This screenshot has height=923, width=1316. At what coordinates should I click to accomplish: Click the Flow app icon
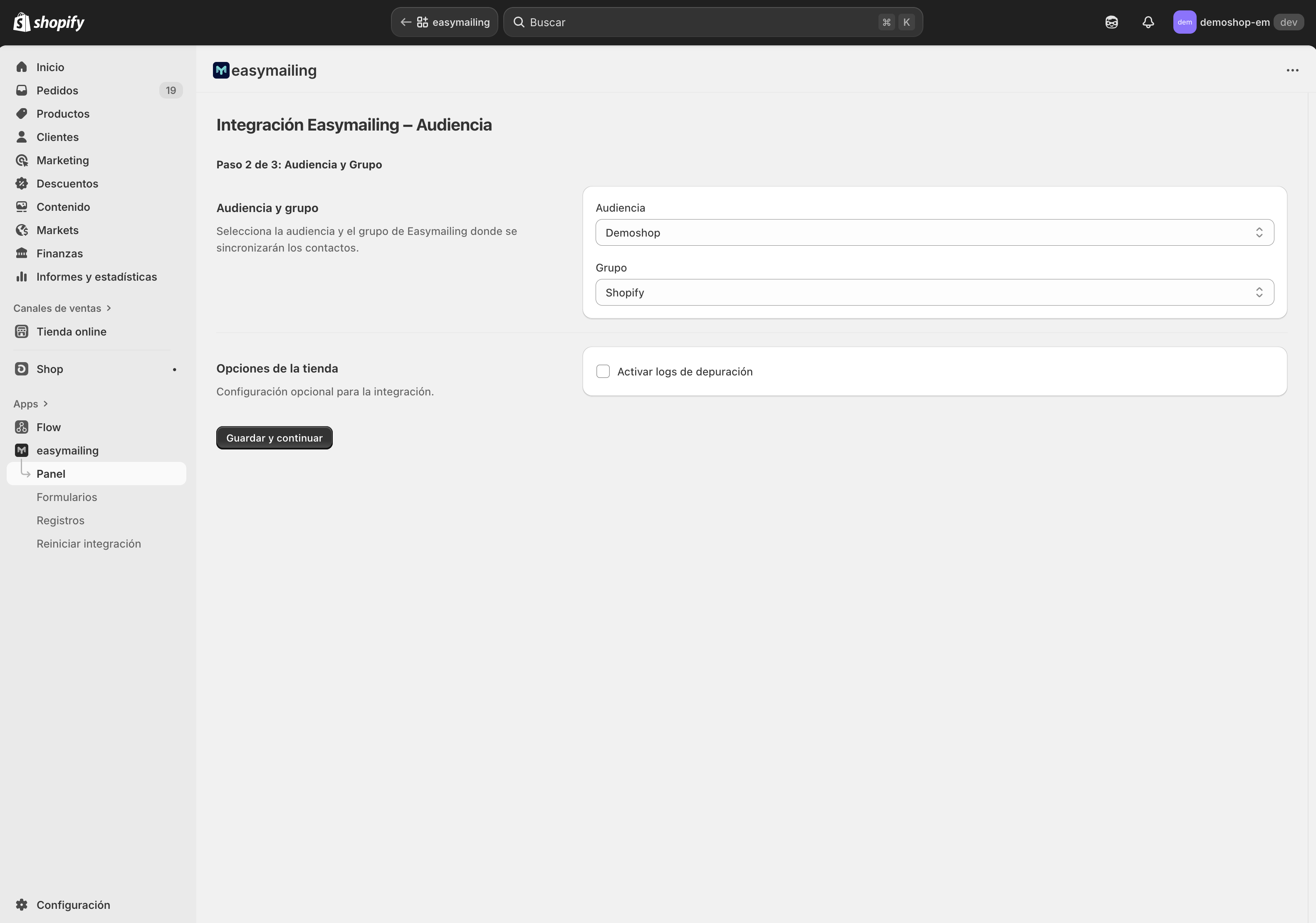coord(22,427)
